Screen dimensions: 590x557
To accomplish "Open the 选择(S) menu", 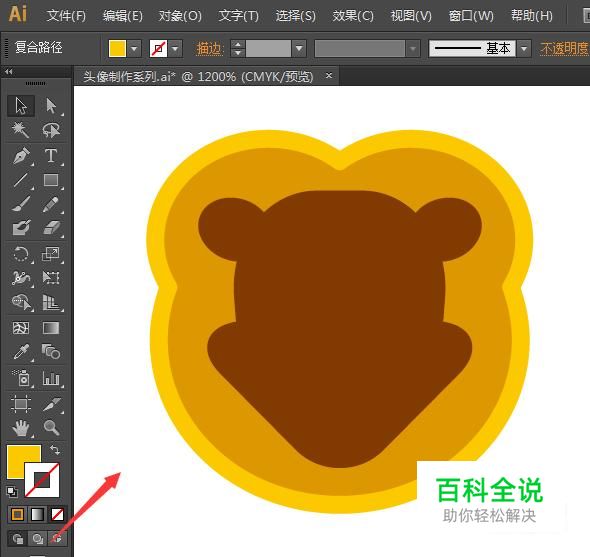I will click(296, 16).
